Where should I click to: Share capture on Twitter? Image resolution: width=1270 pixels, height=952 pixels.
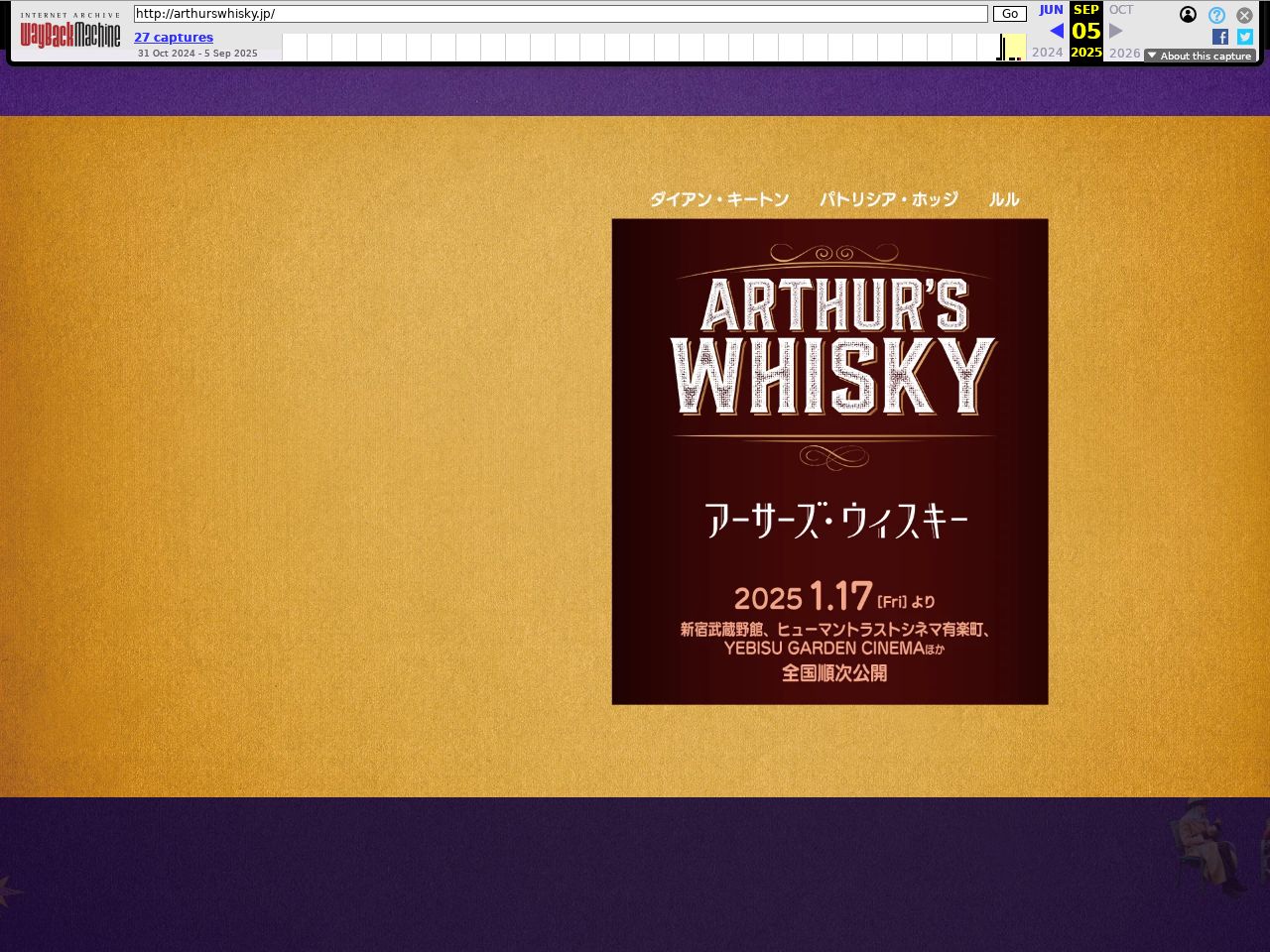click(x=1245, y=37)
